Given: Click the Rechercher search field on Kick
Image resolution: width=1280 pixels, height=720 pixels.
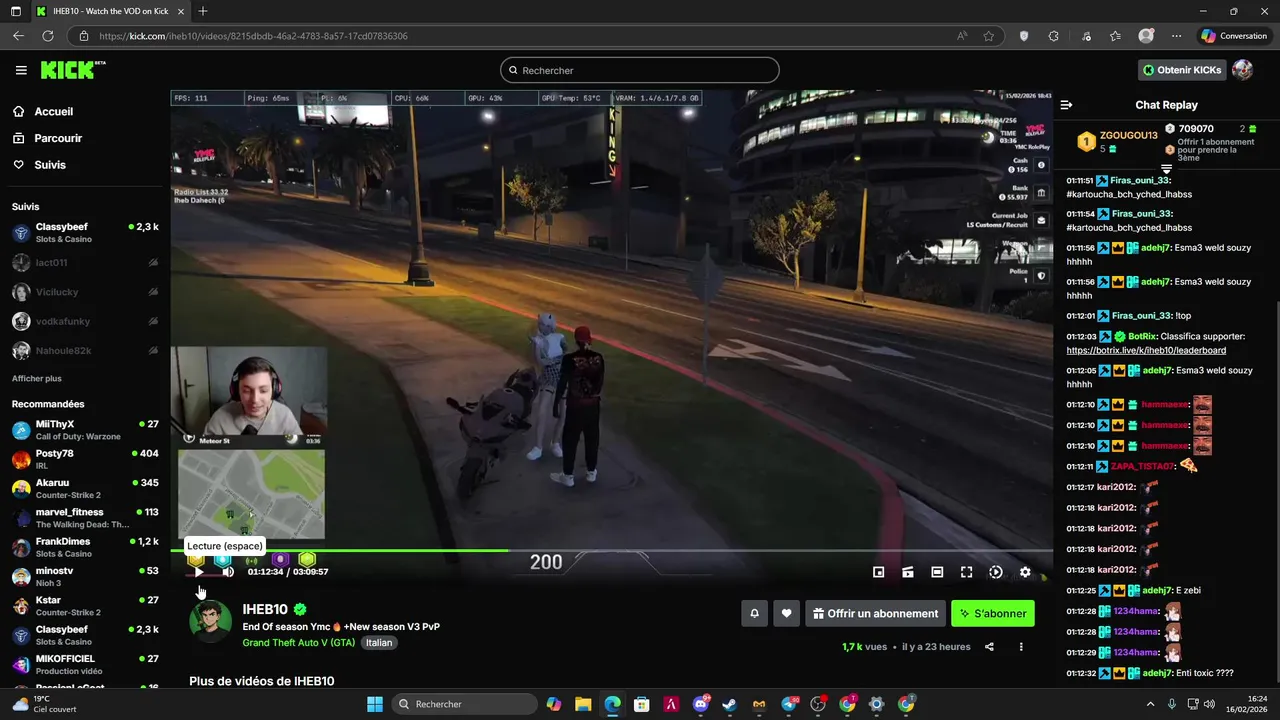Looking at the screenshot, I should click(x=640, y=70).
